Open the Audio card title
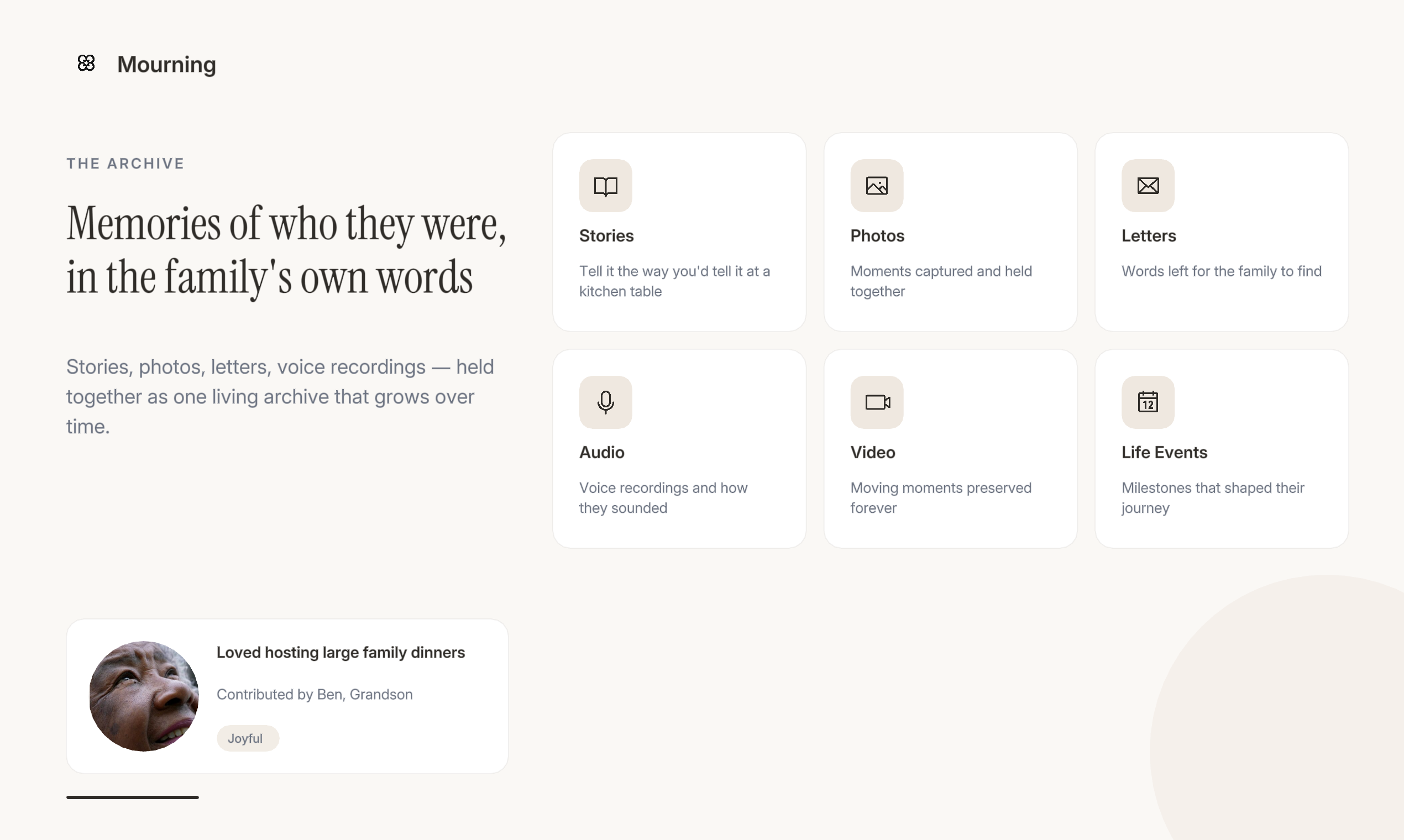Viewport: 1404px width, 840px height. [x=601, y=452]
